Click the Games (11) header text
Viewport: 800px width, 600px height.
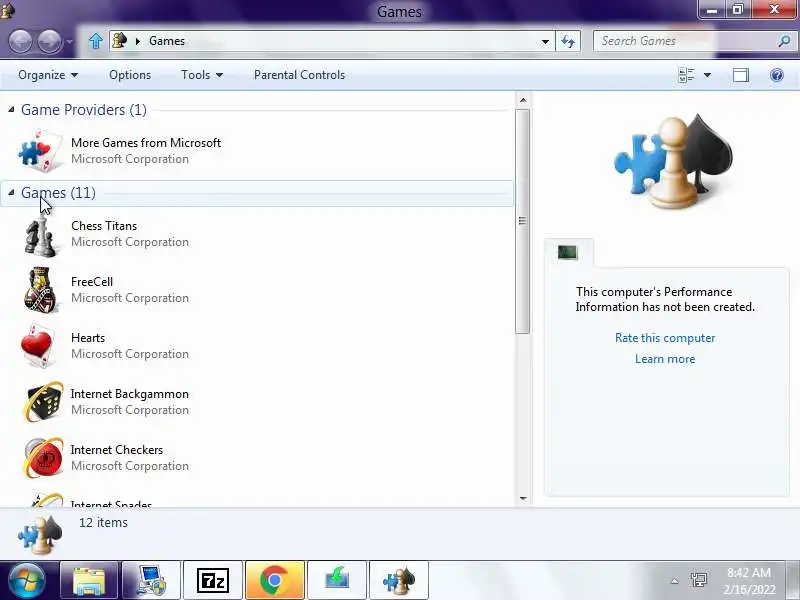[x=58, y=192]
